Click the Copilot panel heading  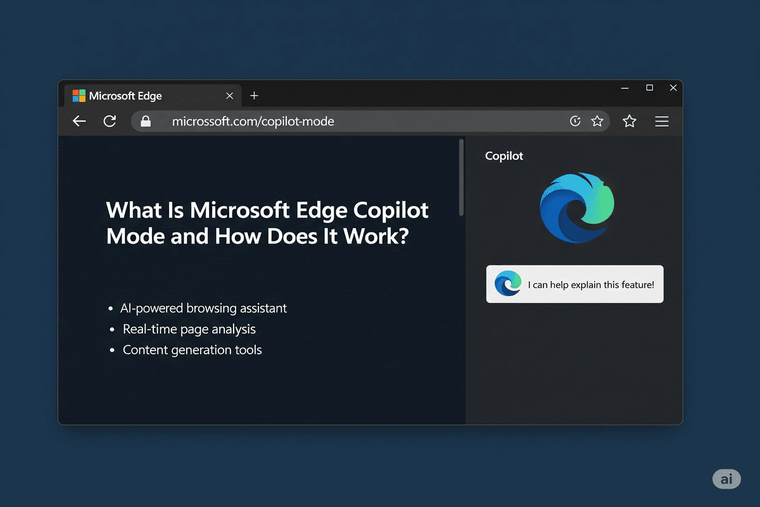tap(504, 156)
